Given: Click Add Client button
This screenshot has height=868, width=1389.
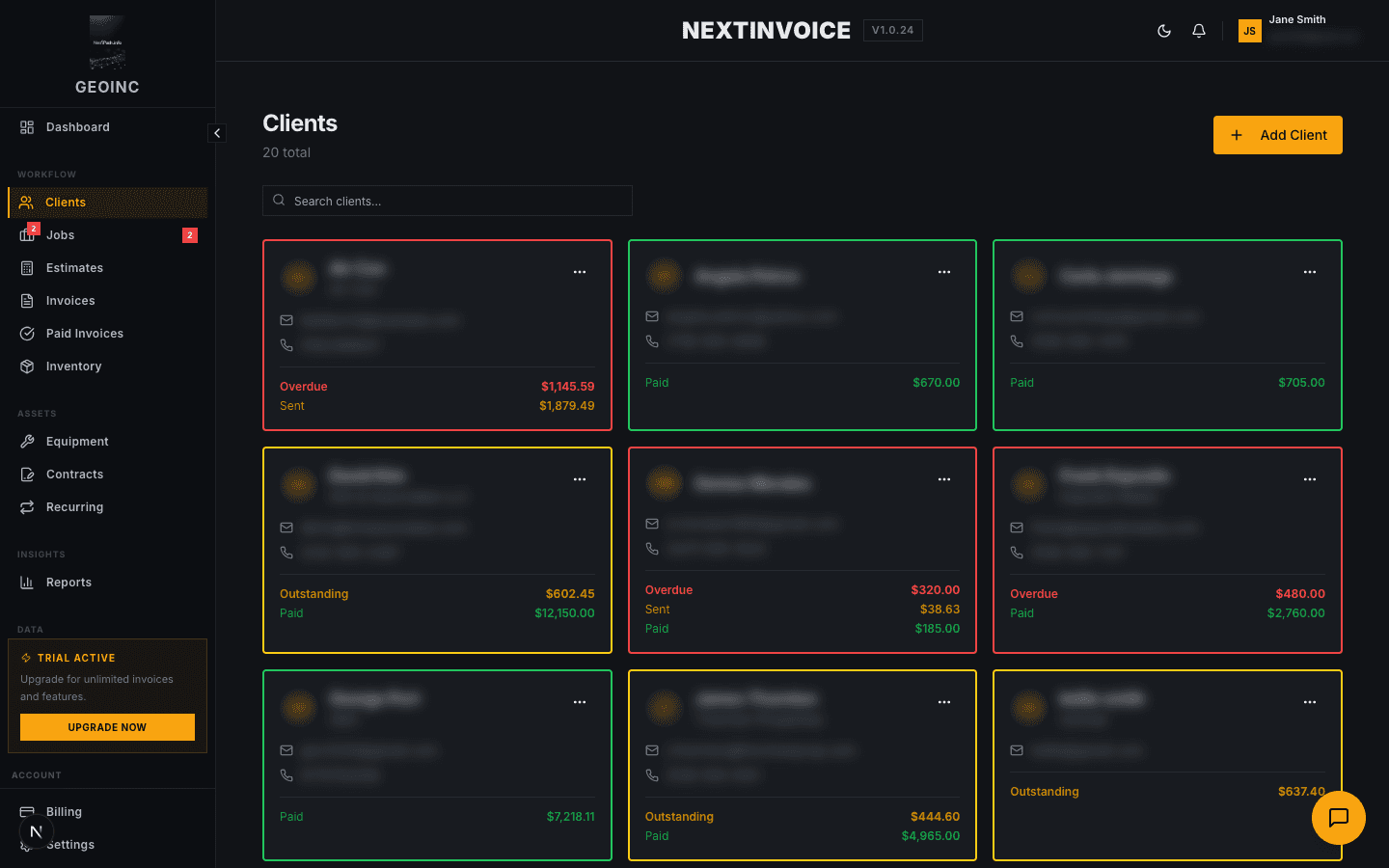Looking at the screenshot, I should pos(1278,135).
